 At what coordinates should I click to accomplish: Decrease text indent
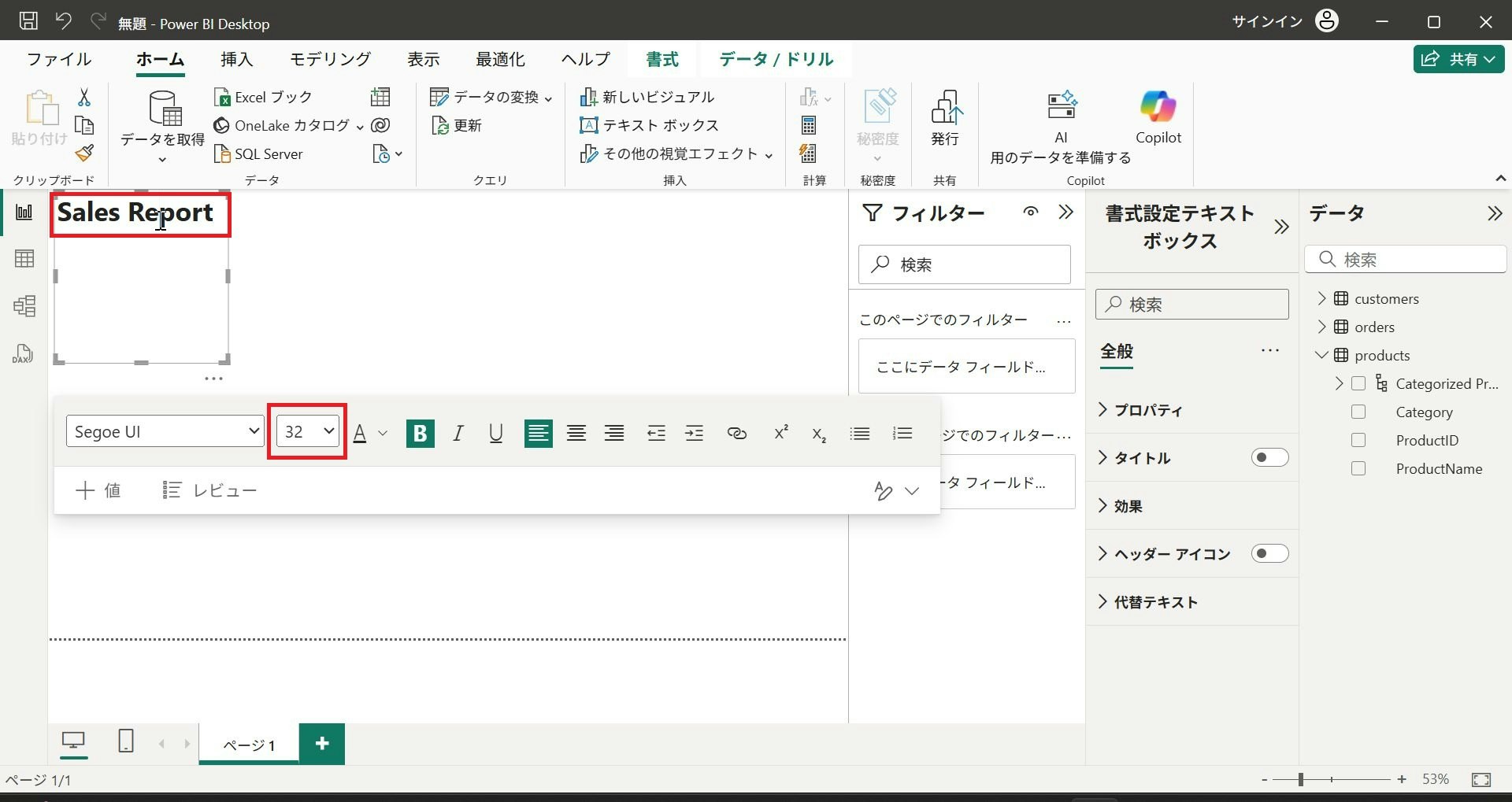(x=656, y=433)
